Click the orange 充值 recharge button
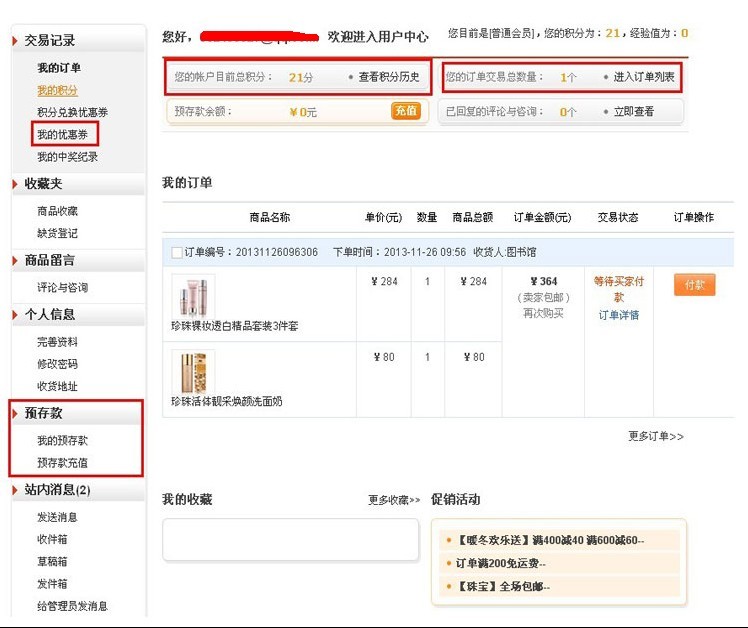 [x=406, y=111]
